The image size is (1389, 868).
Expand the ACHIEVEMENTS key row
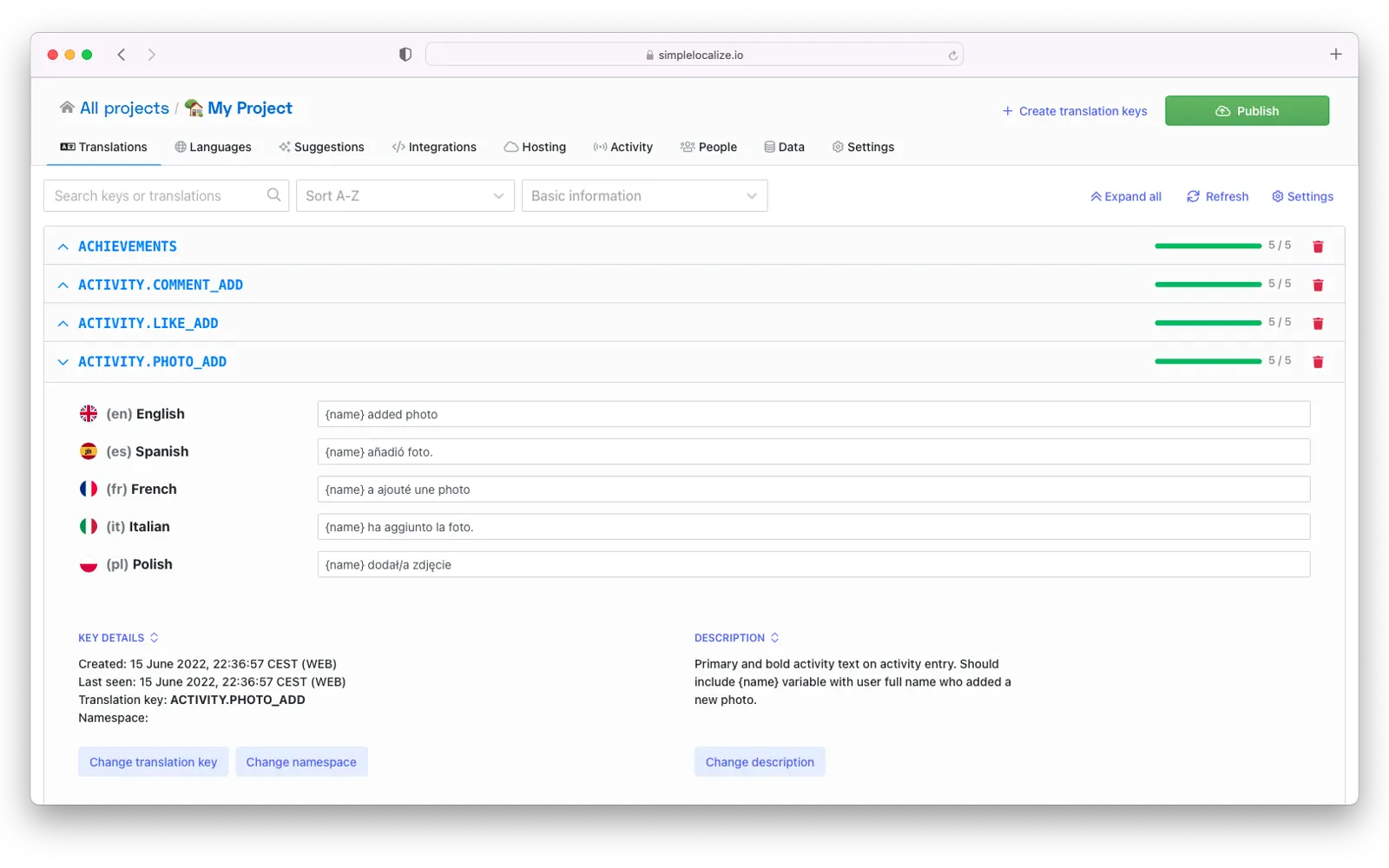point(63,247)
